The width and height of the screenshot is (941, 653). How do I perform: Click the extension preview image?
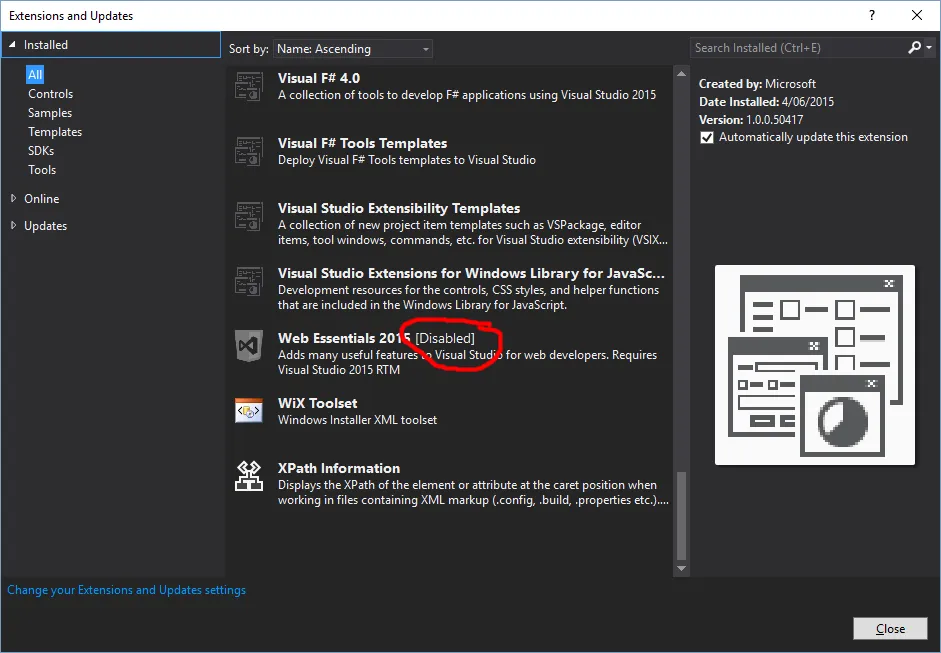(x=814, y=364)
